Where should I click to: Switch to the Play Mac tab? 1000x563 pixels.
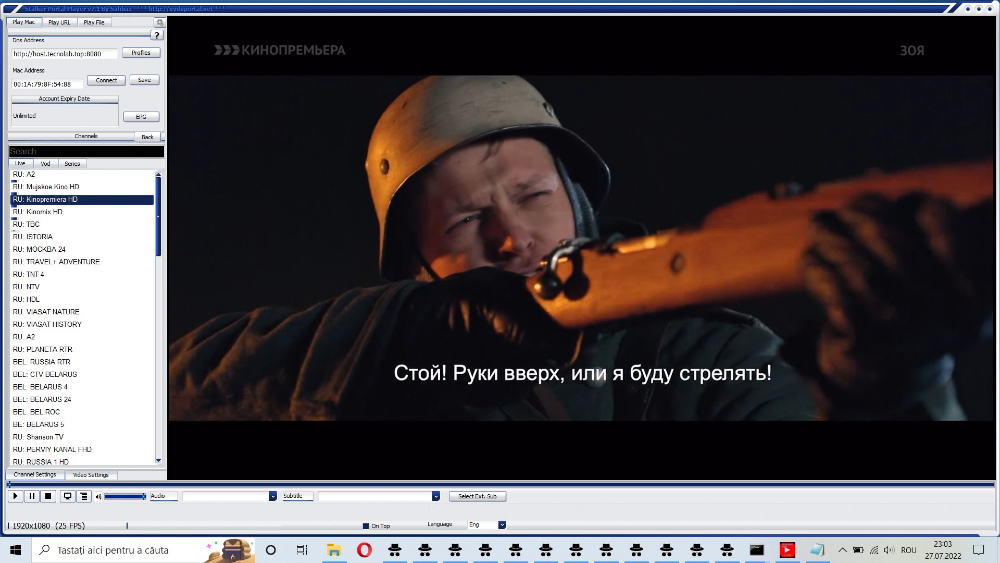click(24, 22)
